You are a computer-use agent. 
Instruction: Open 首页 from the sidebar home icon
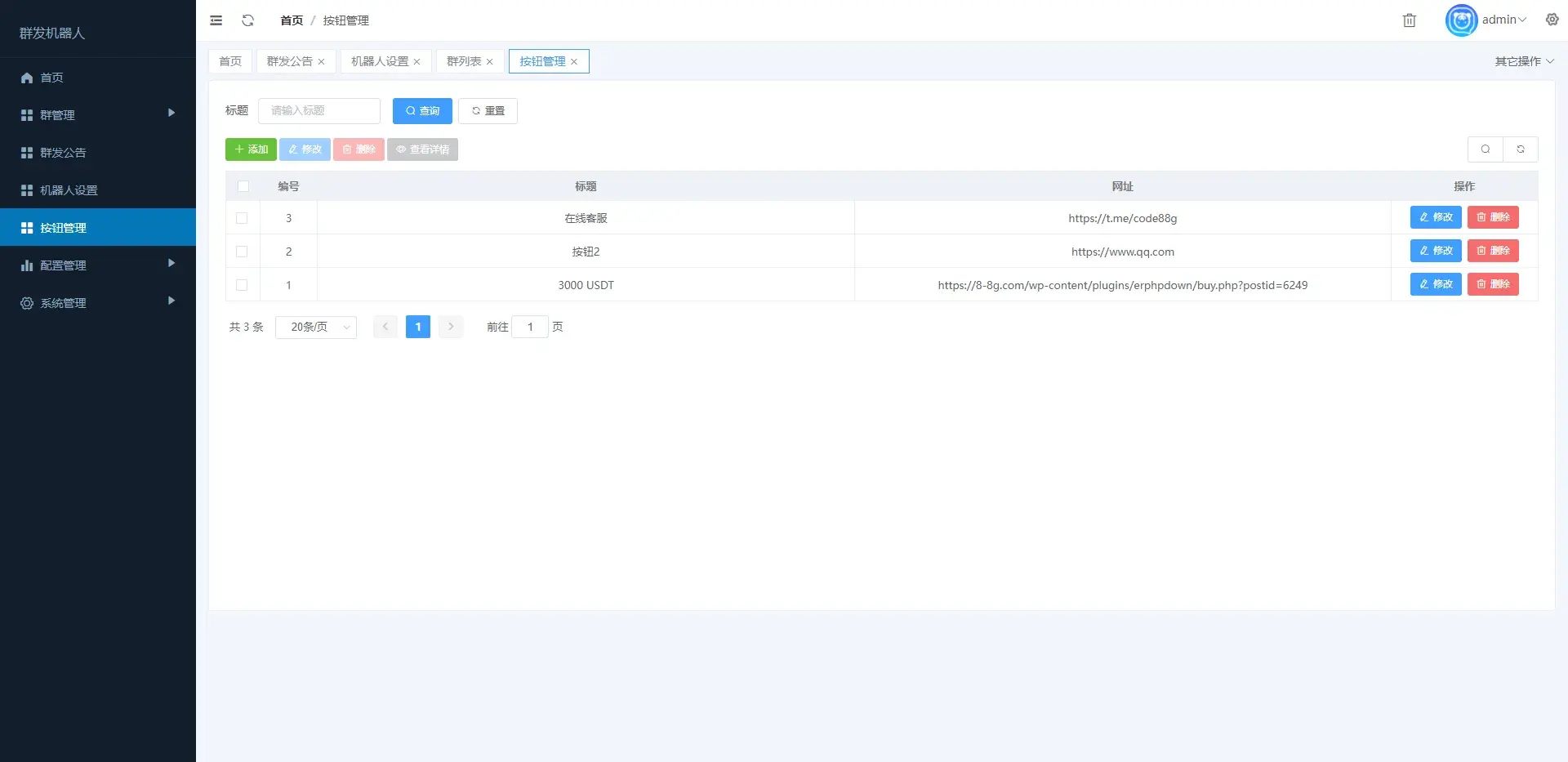(27, 78)
